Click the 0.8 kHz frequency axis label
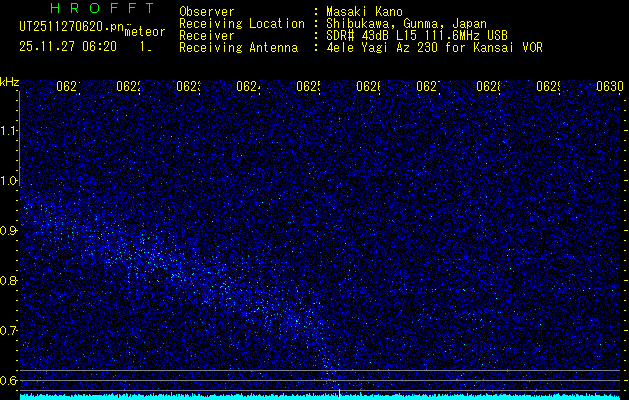The width and height of the screenshot is (629, 400). pos(8,280)
